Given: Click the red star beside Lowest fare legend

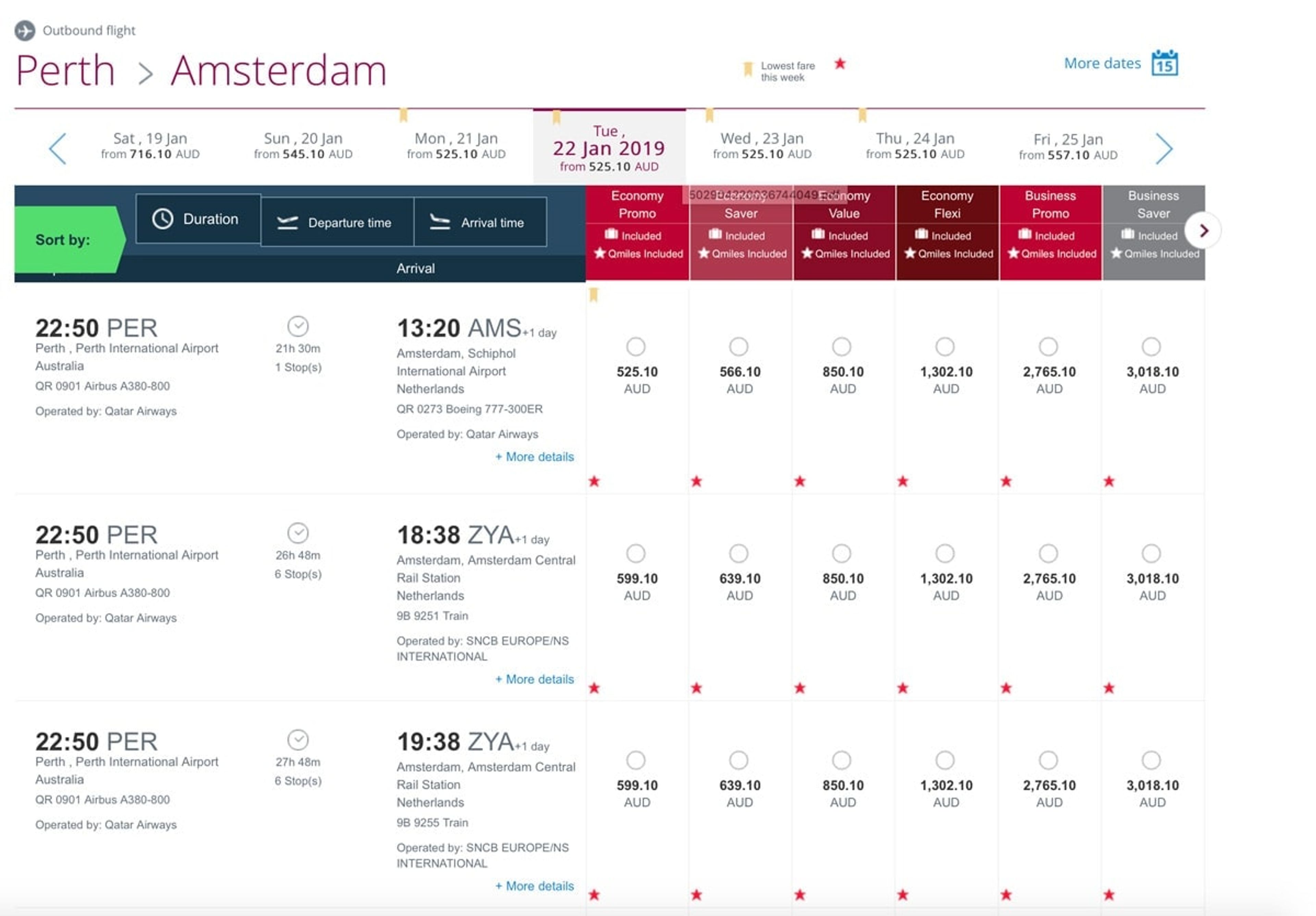Looking at the screenshot, I should [x=840, y=64].
